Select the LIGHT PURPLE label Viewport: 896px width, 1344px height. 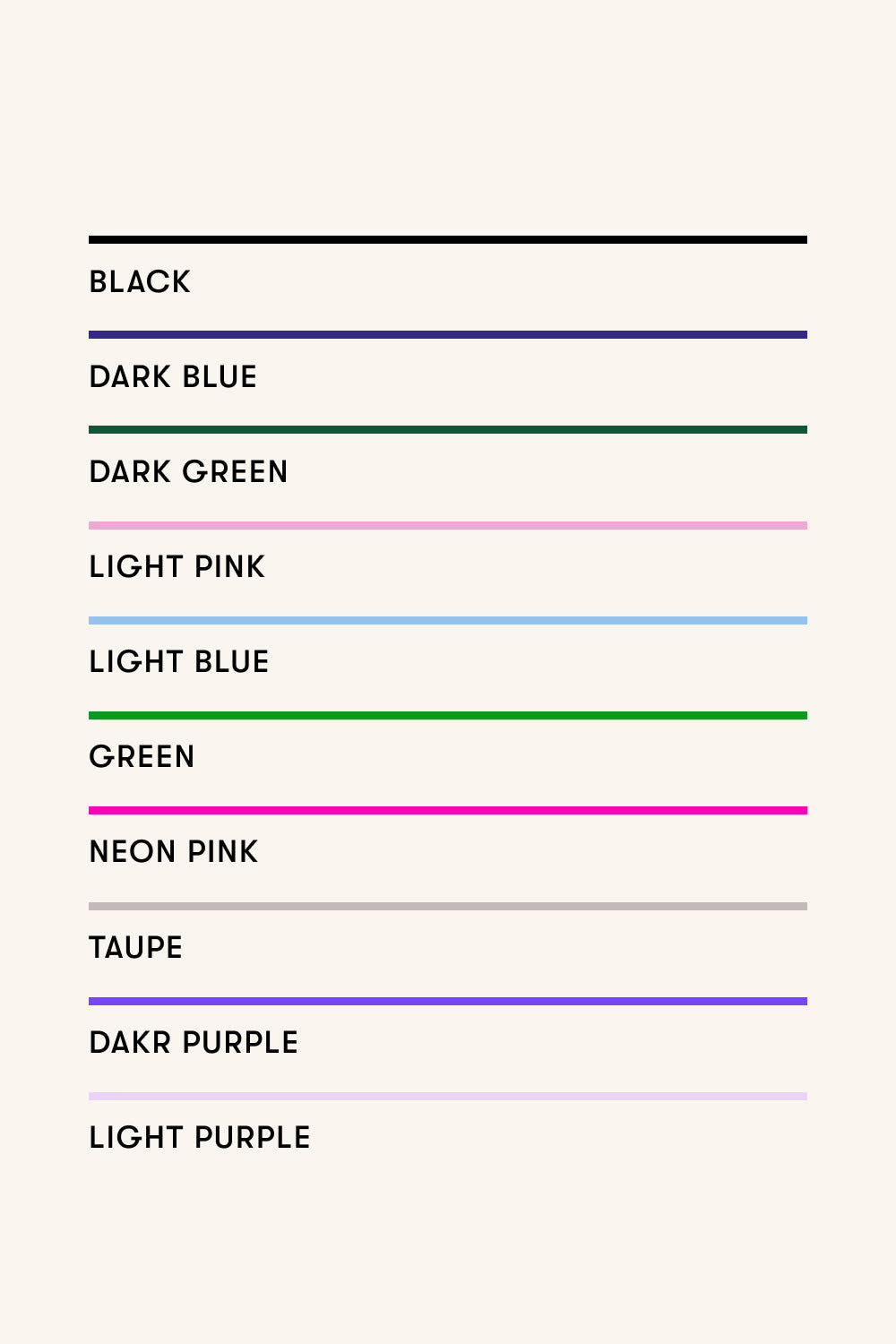click(x=200, y=1137)
